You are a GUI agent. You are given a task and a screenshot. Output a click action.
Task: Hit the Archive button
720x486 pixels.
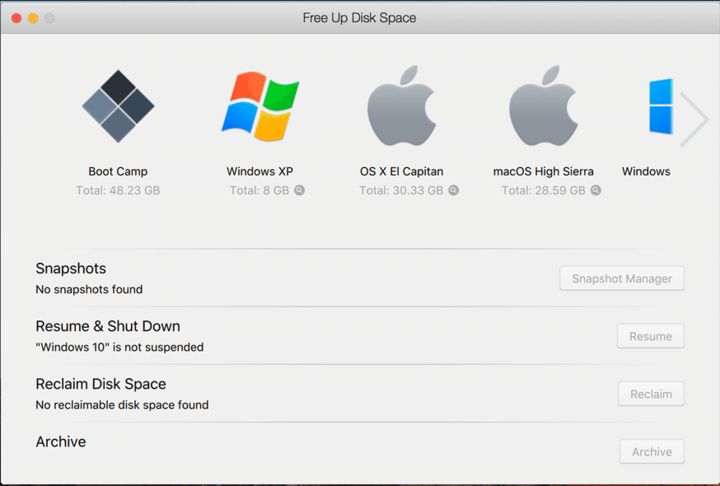[651, 452]
